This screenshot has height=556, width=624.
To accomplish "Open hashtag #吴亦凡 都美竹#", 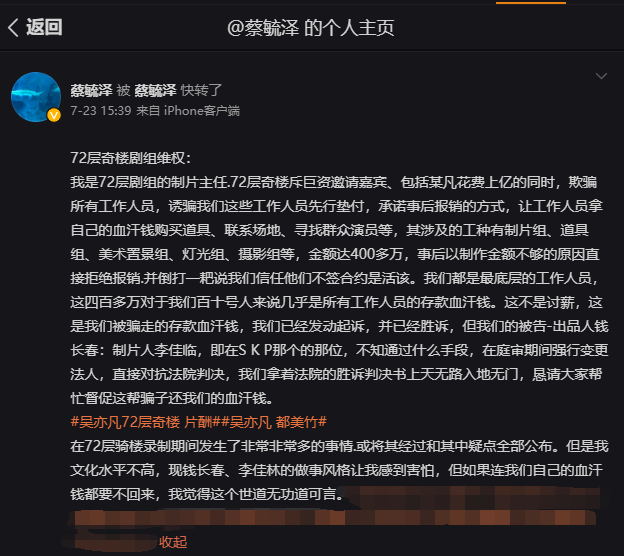I will point(274,422).
